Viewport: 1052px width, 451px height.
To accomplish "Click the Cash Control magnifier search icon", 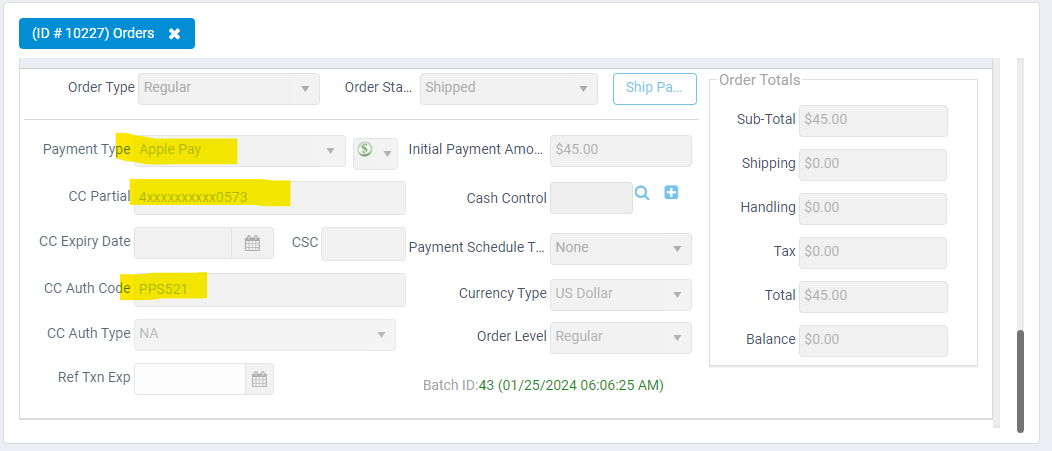I will [x=642, y=193].
